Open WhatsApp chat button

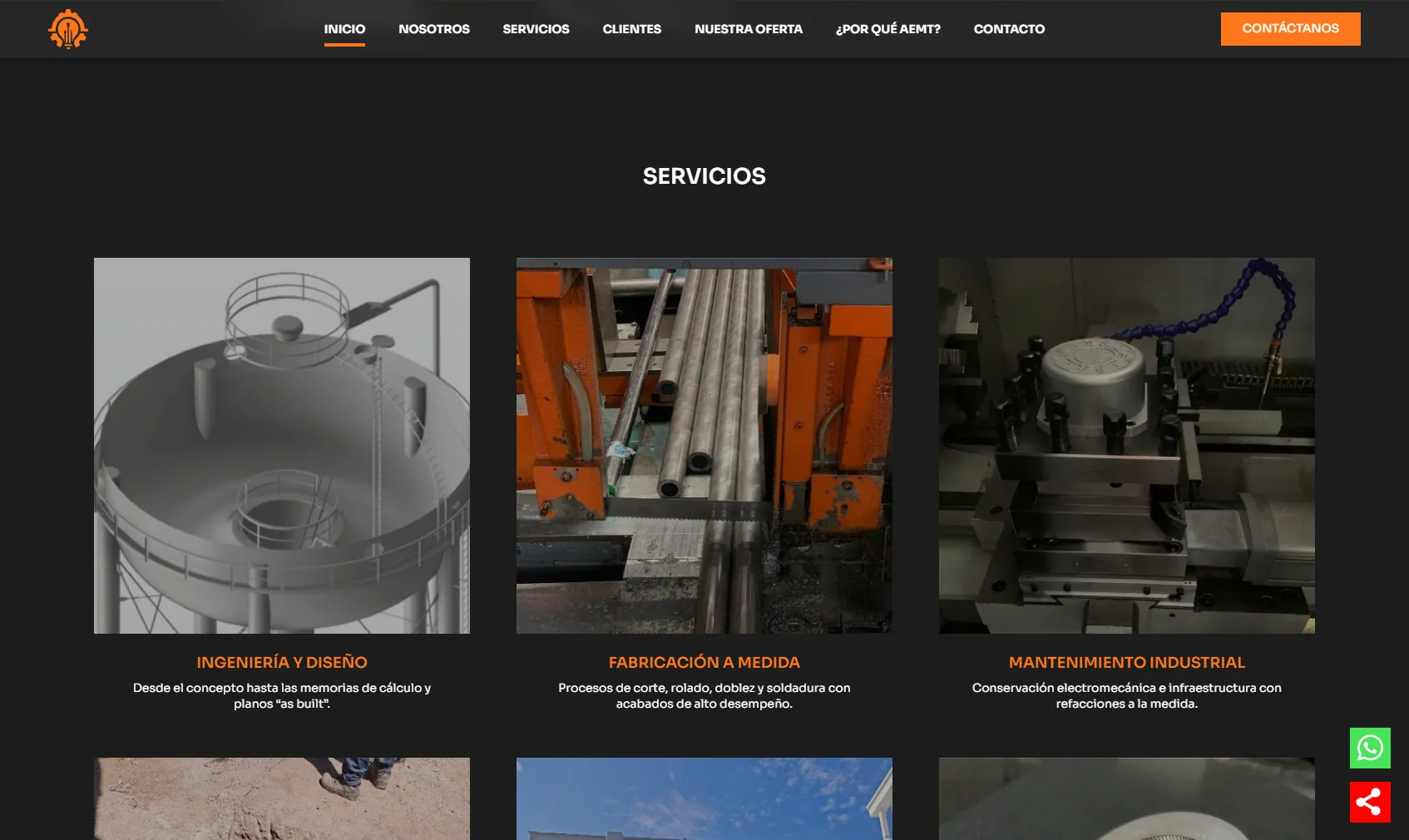(1370, 748)
